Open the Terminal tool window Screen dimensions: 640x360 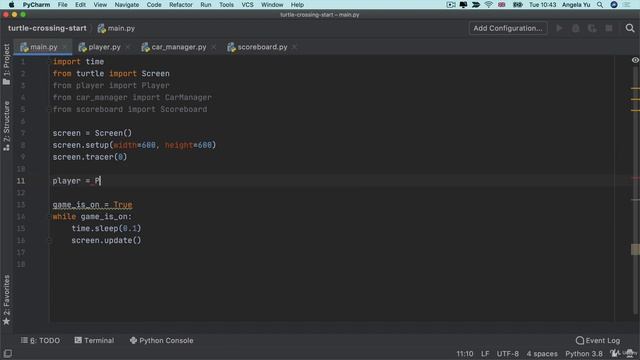point(94,340)
